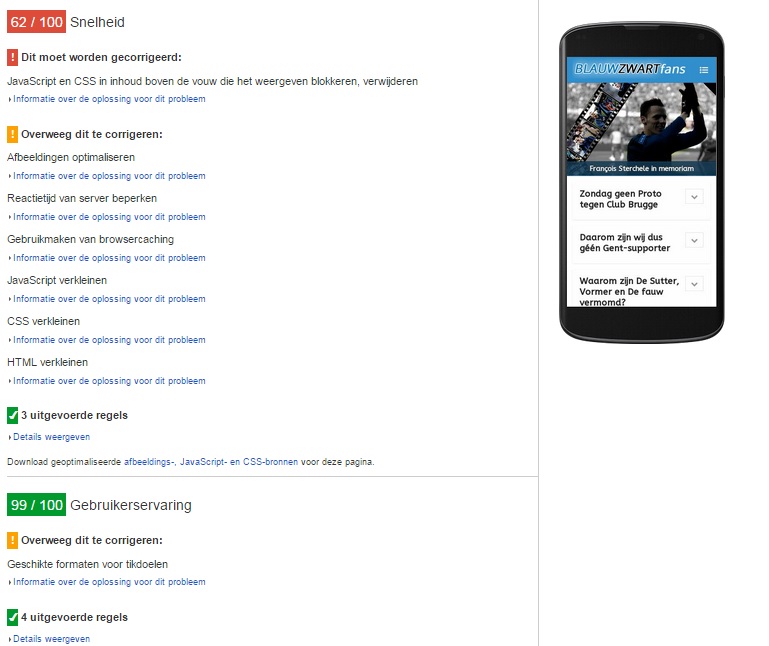Expand solution info under 'Geschikte formaten voor tikdoelen'
769x646 pixels.
(x=109, y=582)
